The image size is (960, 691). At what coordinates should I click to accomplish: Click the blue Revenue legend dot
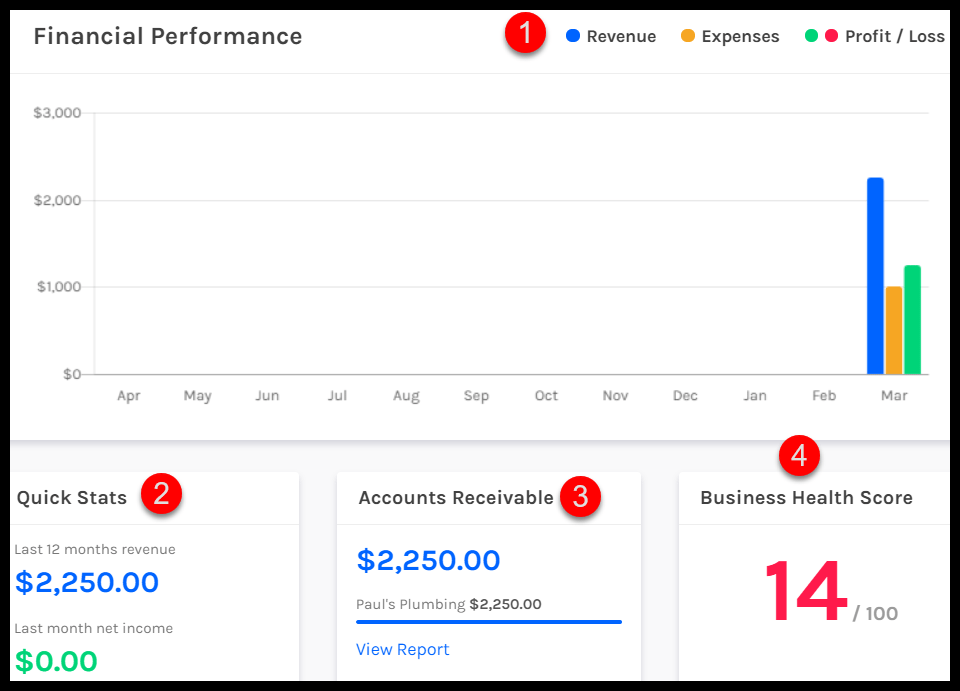[x=572, y=36]
